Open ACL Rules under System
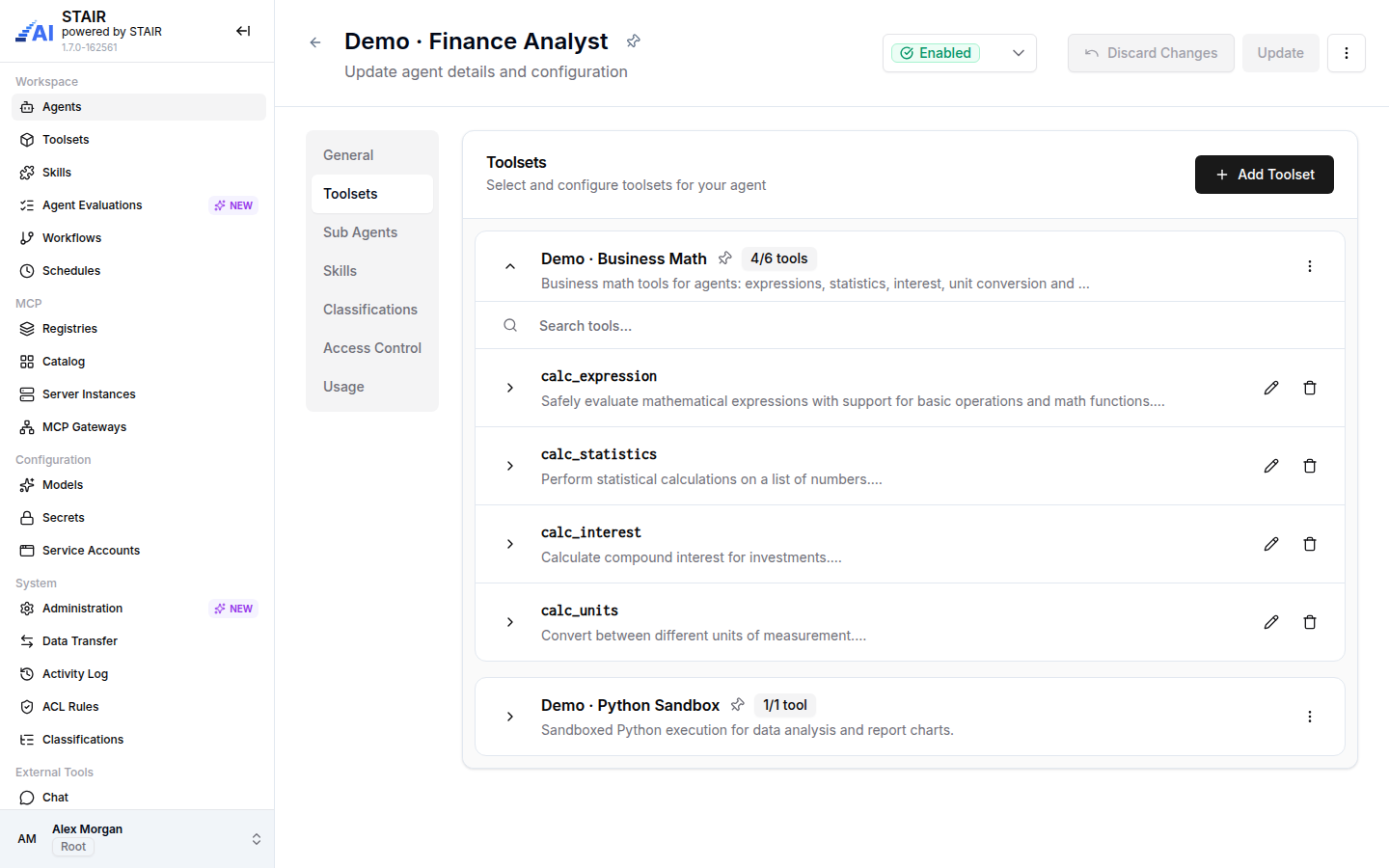The height and width of the screenshot is (868, 1389). [x=139, y=707]
